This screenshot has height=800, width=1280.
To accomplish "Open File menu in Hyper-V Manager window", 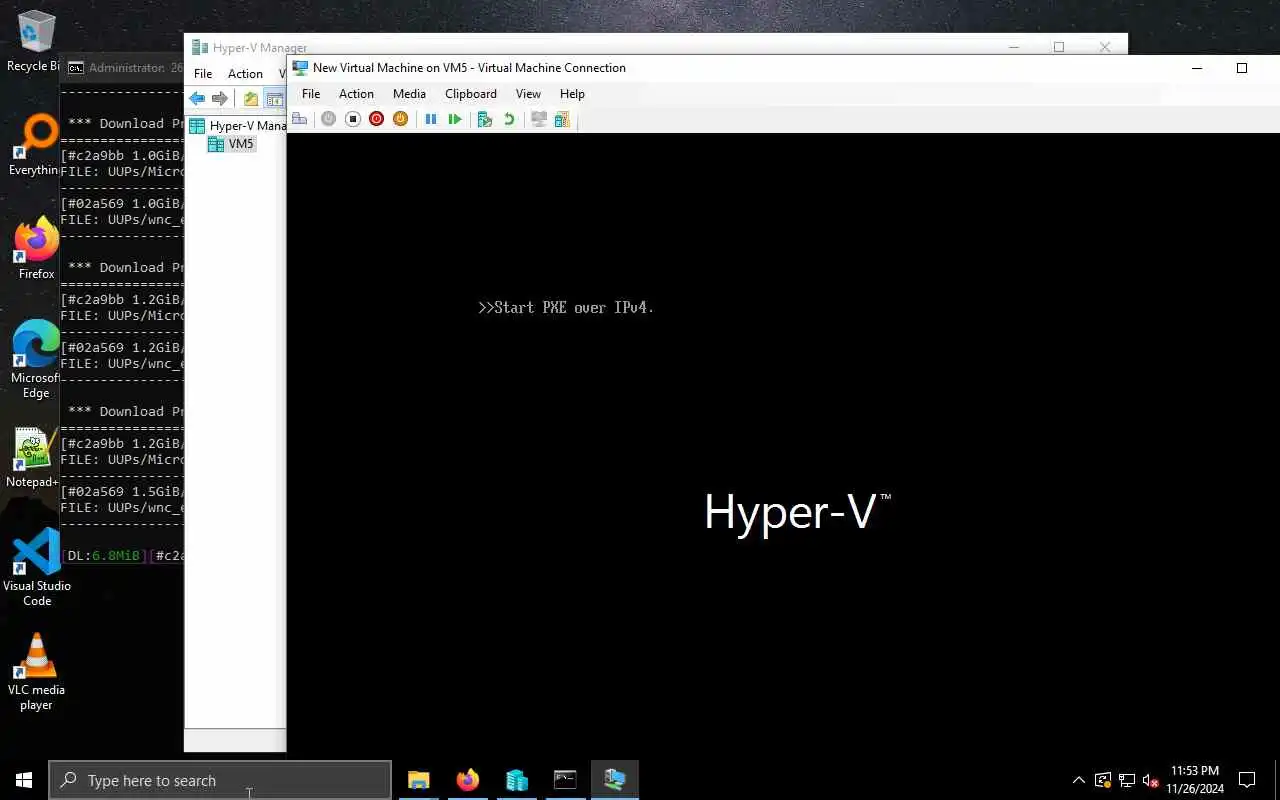I will coord(203,74).
